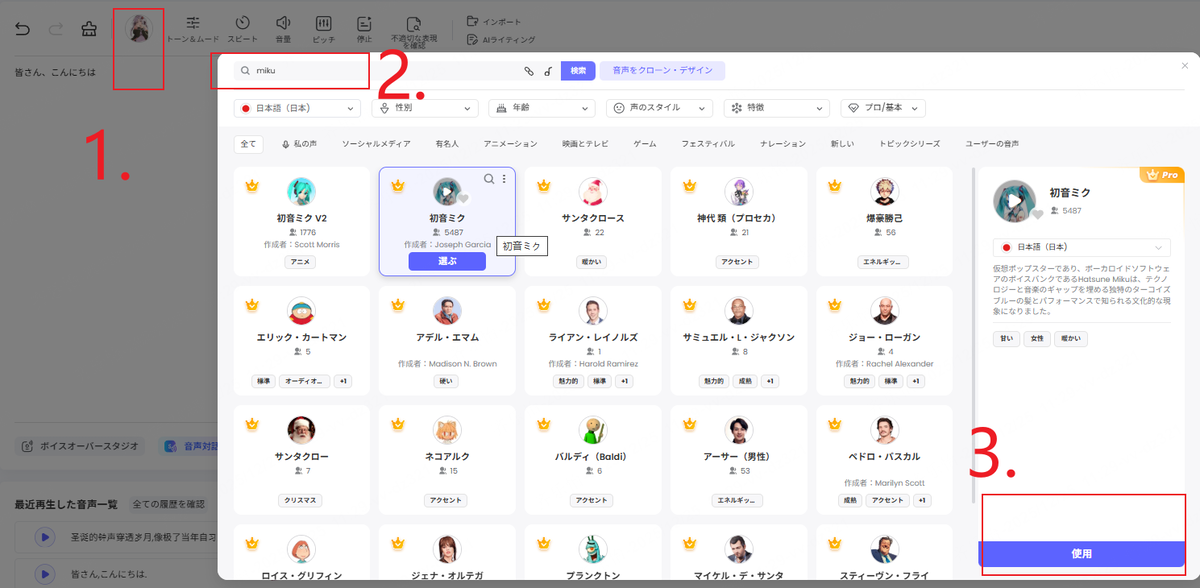Select the サンタクロース voice avatar
The image size is (1200, 588).
point(593,192)
